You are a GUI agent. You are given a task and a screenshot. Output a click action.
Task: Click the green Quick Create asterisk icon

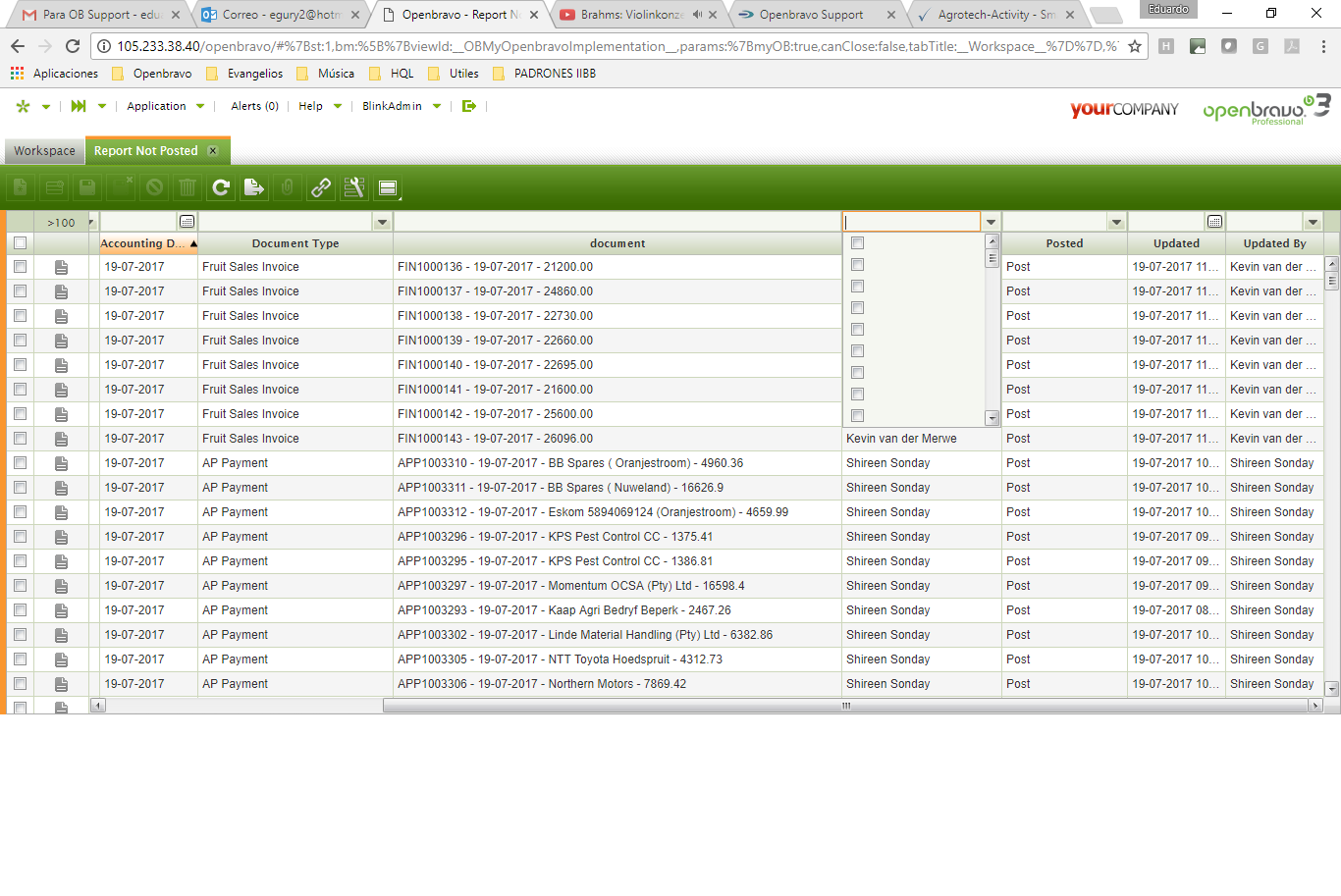coord(24,106)
